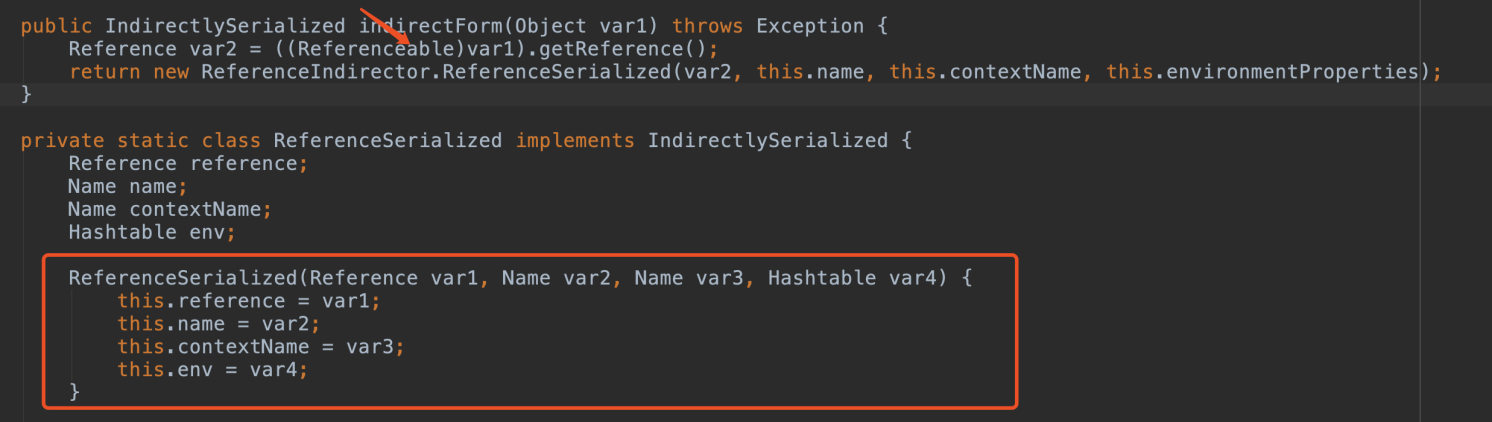Click the 'Name name;' field declaration

pyautogui.click(x=128, y=187)
